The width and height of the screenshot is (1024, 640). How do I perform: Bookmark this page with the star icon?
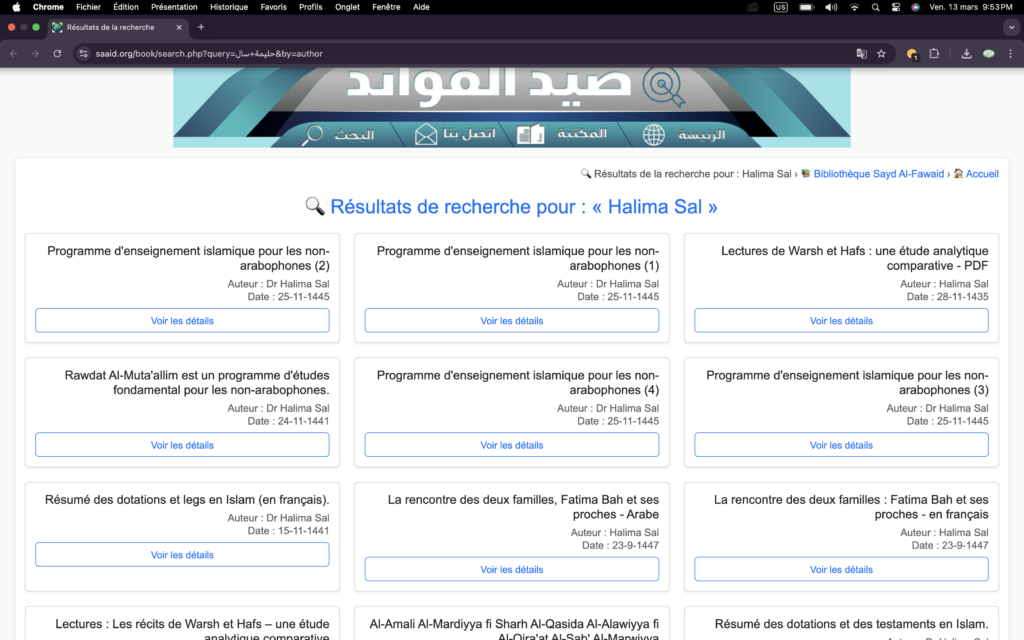(x=881, y=54)
